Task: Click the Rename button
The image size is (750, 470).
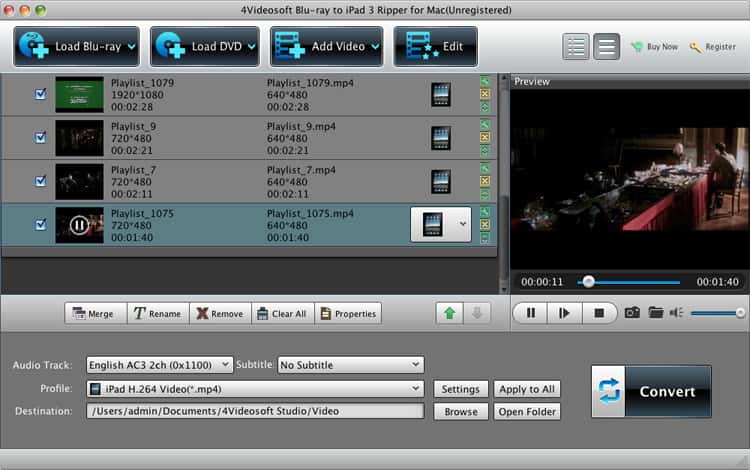Action: point(158,314)
